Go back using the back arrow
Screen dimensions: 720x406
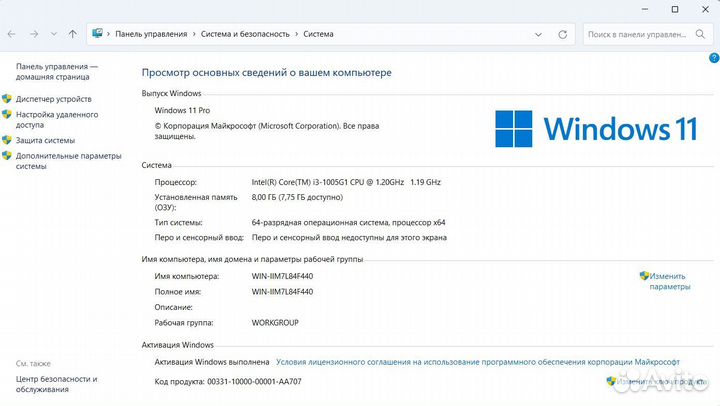pyautogui.click(x=12, y=34)
